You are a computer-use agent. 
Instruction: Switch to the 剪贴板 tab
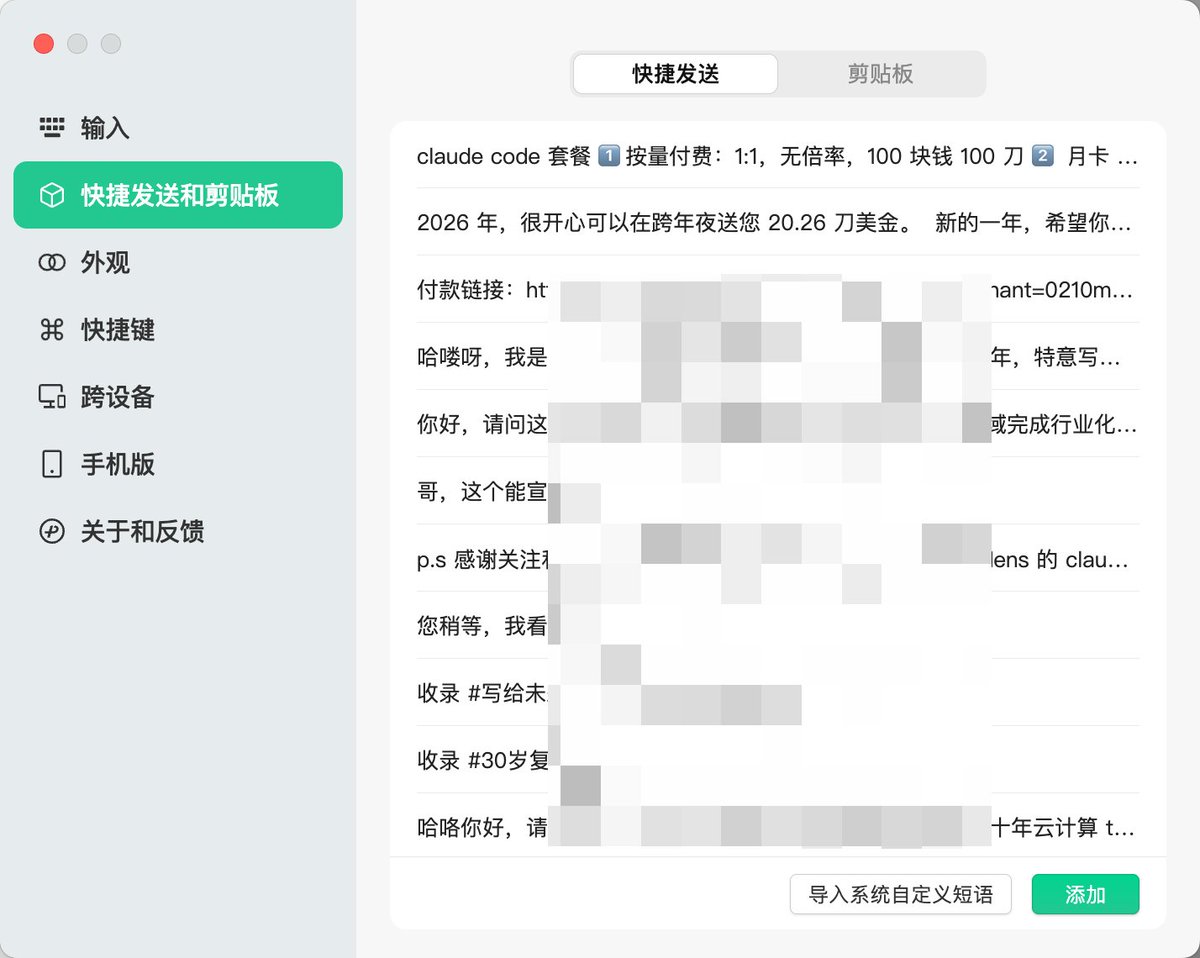pos(881,74)
